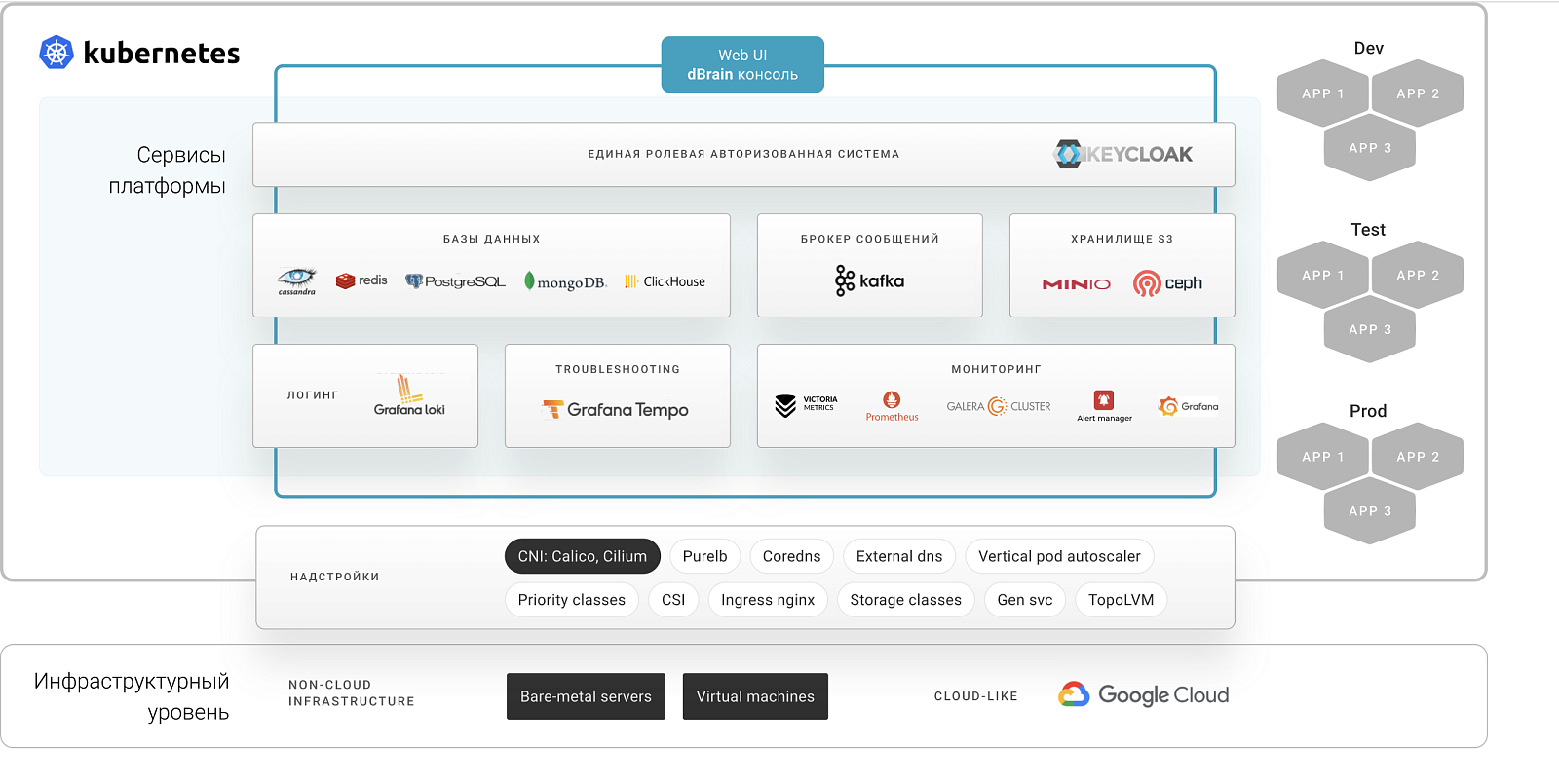Image resolution: width=1559 pixels, height=784 pixels.
Task: Click the Google Cloud logo
Action: [1143, 694]
